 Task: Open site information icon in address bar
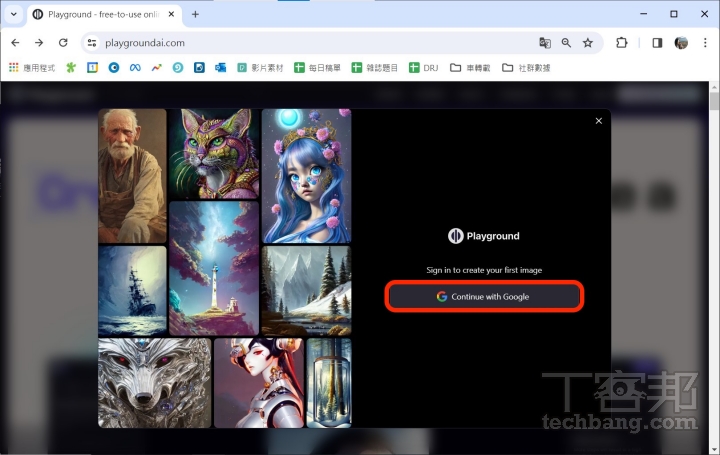pyautogui.click(x=92, y=43)
